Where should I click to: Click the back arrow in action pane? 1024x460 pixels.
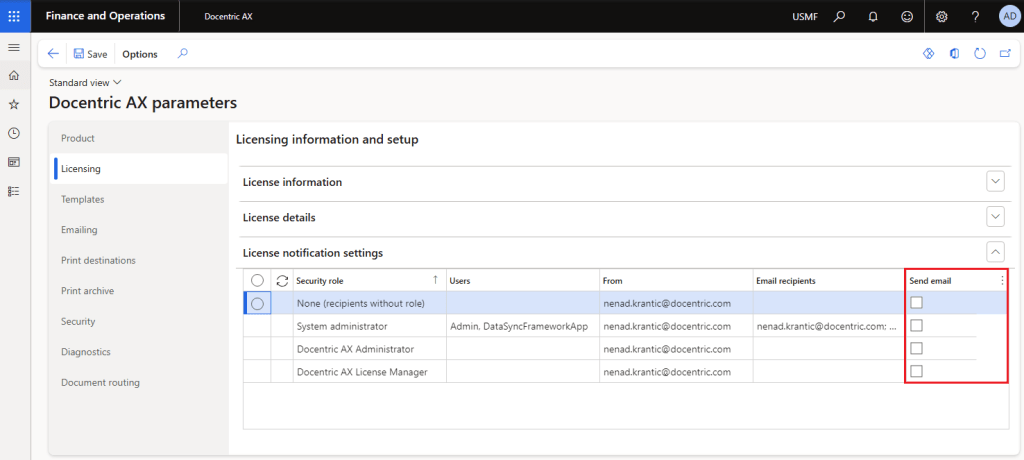(54, 54)
